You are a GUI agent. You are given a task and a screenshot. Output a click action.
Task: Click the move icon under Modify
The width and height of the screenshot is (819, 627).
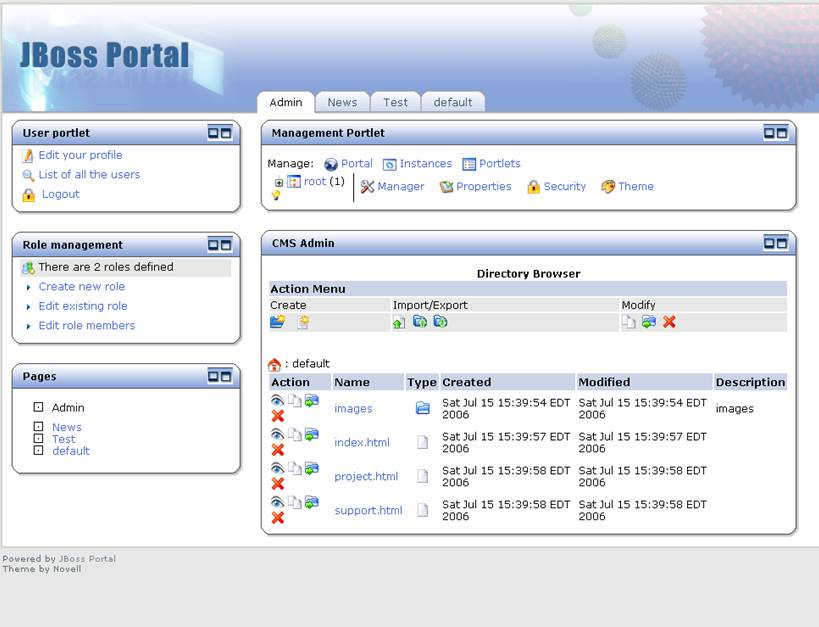[x=649, y=322]
